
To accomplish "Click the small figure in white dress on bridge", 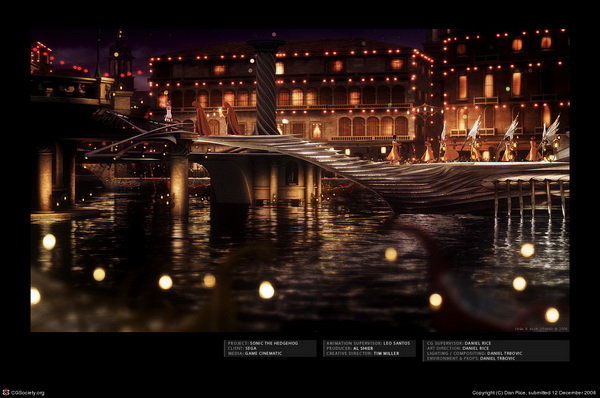I will point(168,111).
